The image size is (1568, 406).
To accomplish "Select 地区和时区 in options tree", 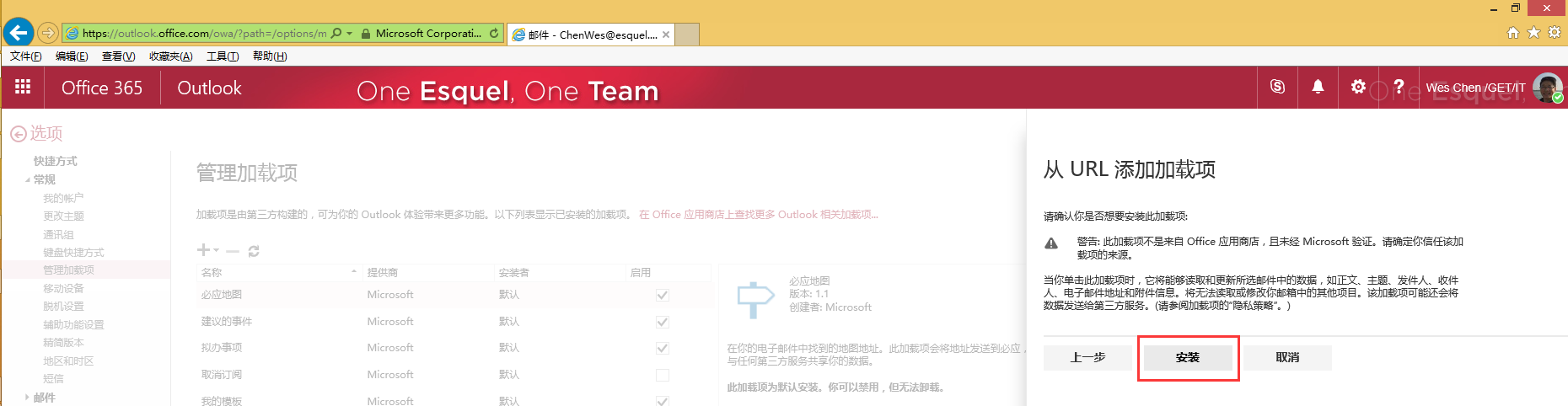I will 68,361.
